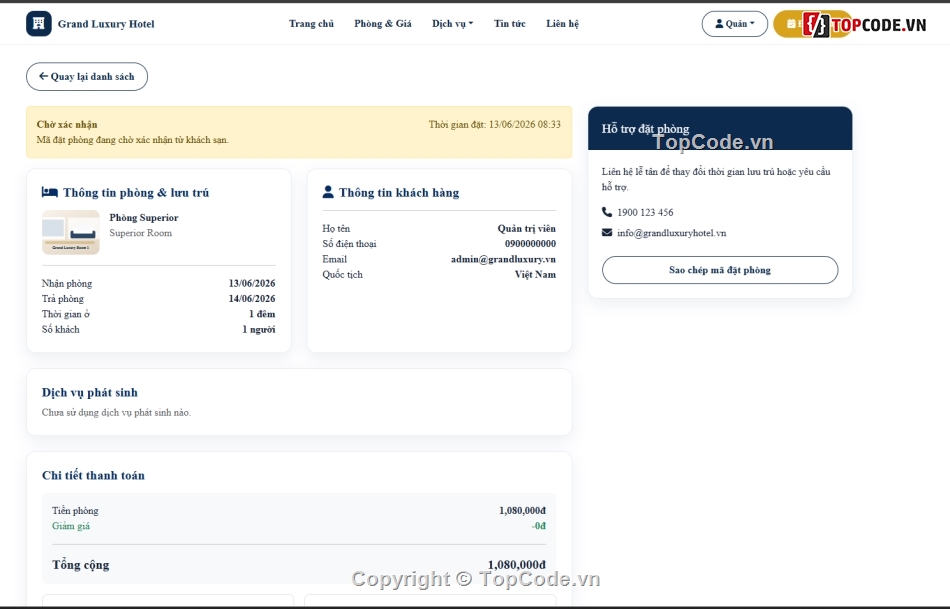950x609 pixels.
Task: Click the bed icon beside Thông tin phòng
Action: (x=50, y=192)
